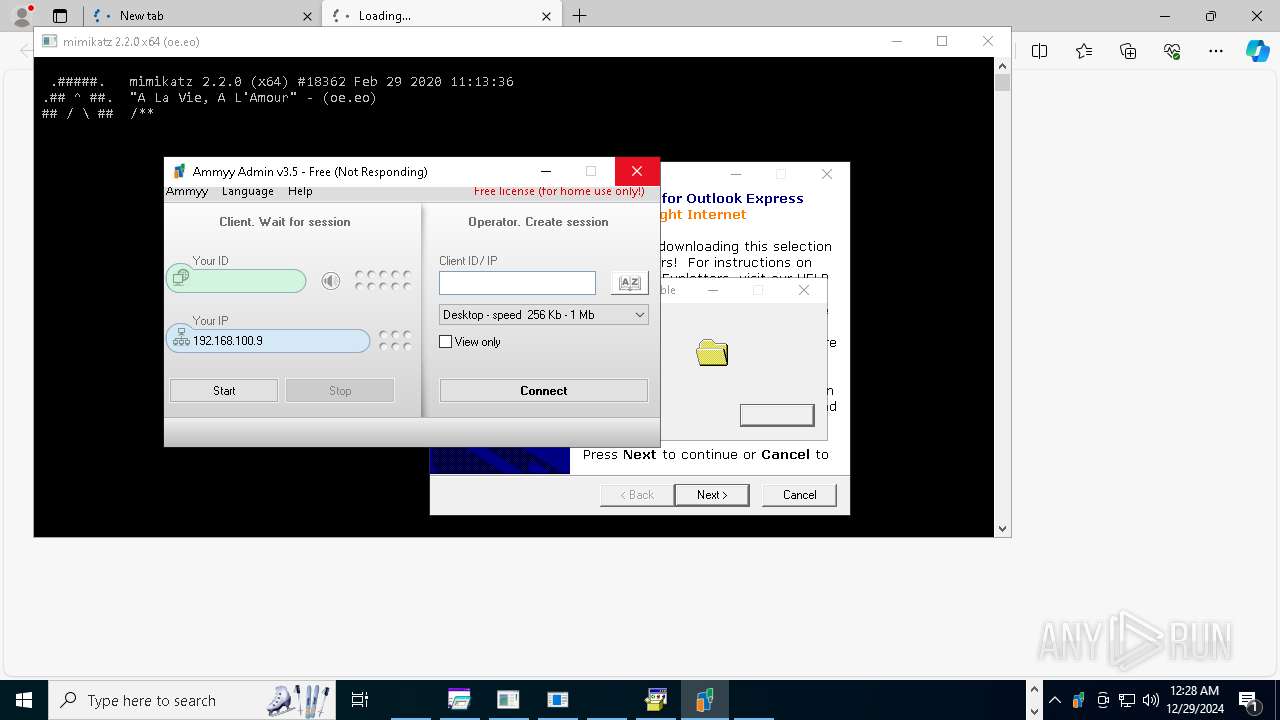Viewport: 1280px width, 720px height.
Task: Click the Start button in Ammyy Admin
Action: (x=224, y=390)
